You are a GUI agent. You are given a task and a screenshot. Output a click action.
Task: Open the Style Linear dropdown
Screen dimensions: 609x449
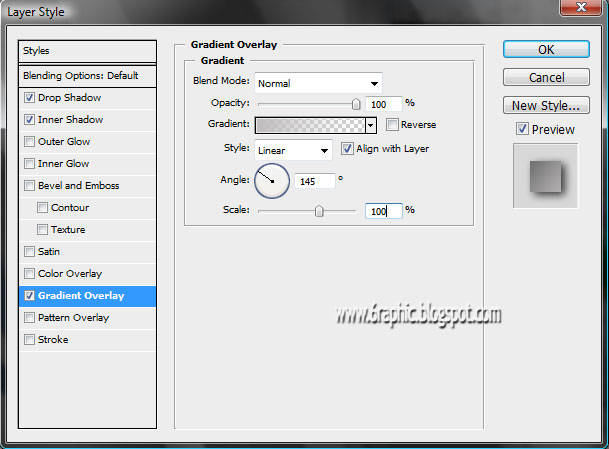293,150
